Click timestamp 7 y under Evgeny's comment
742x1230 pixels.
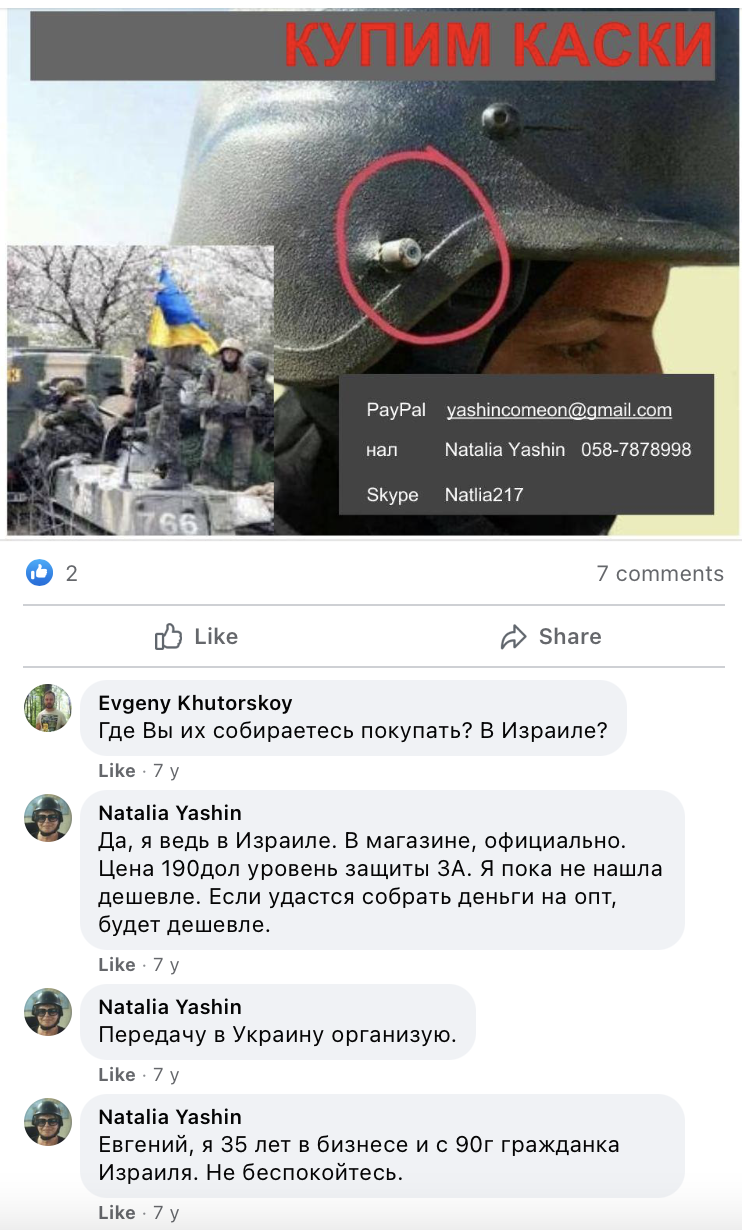click(x=166, y=771)
